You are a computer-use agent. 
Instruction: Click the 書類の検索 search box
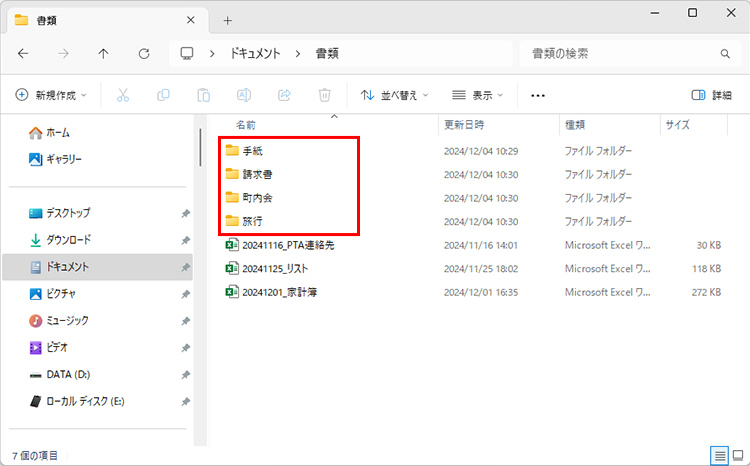point(620,54)
